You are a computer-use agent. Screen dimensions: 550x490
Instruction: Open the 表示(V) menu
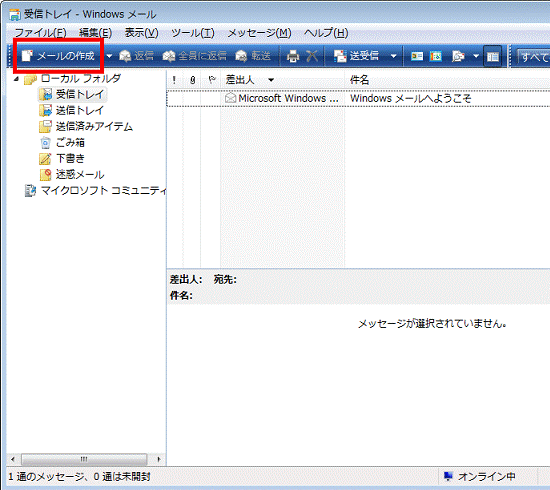coord(141,33)
